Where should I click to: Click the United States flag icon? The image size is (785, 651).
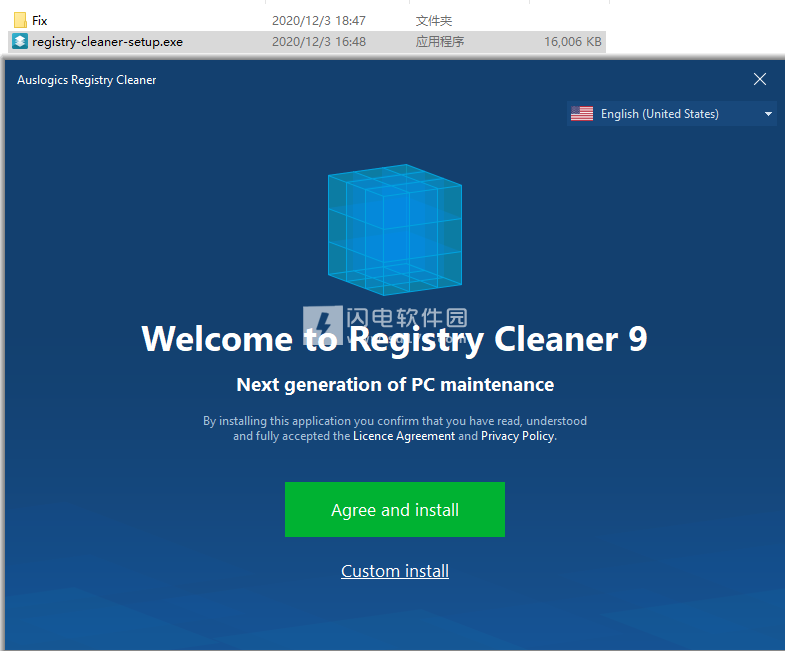click(x=582, y=114)
